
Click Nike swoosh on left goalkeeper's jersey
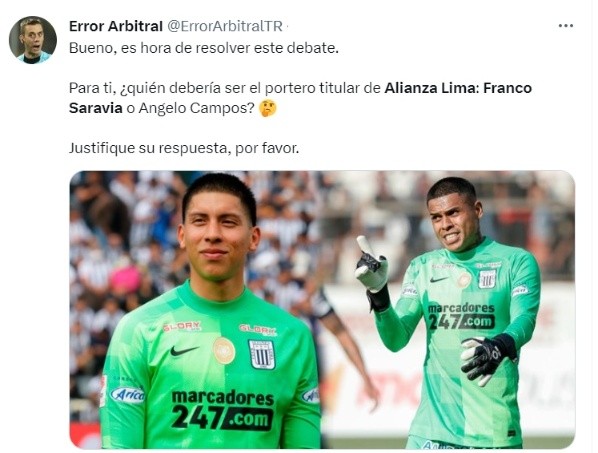(184, 350)
